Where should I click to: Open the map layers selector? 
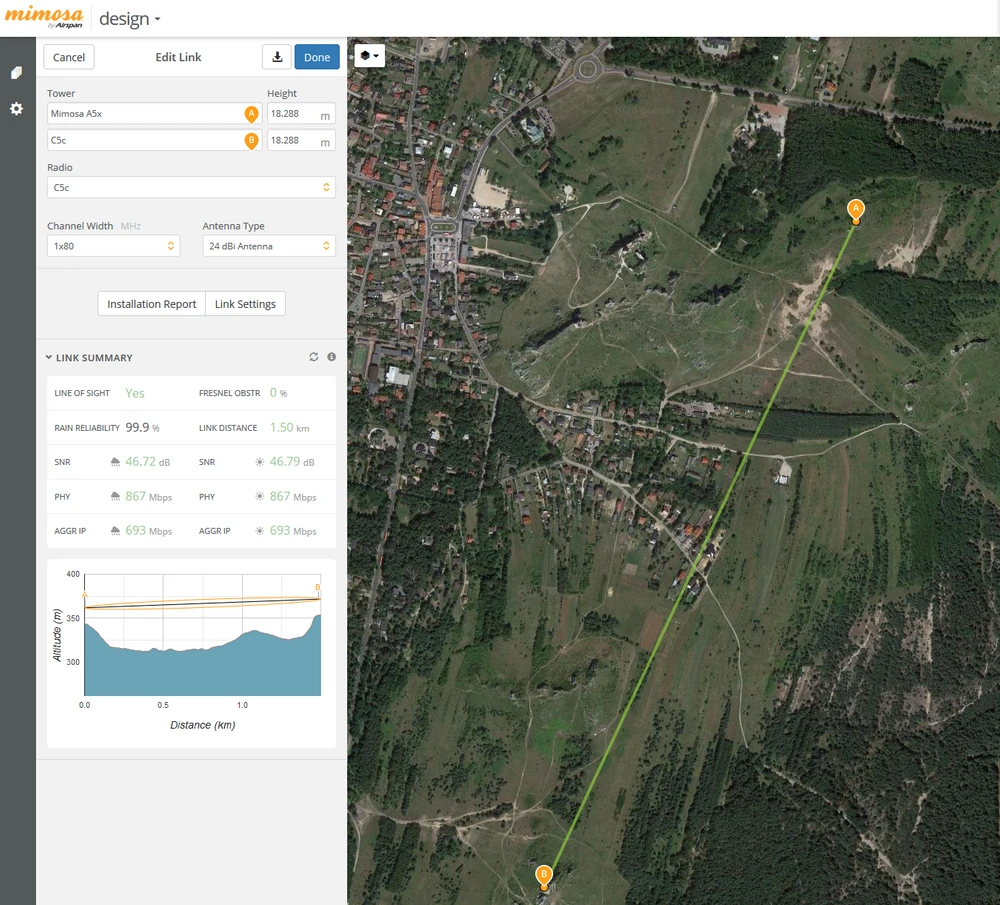tap(369, 57)
